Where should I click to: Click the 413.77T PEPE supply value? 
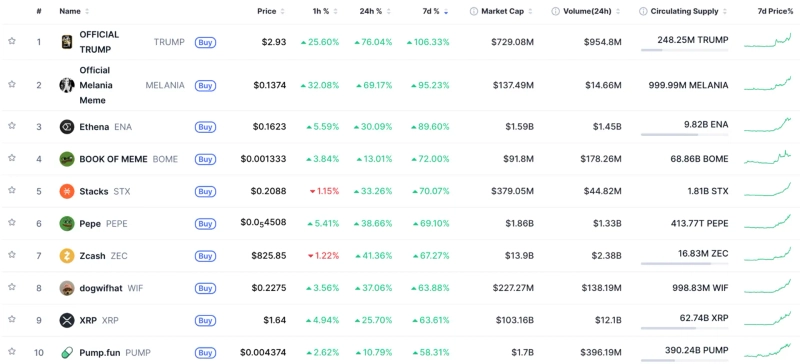pos(699,224)
